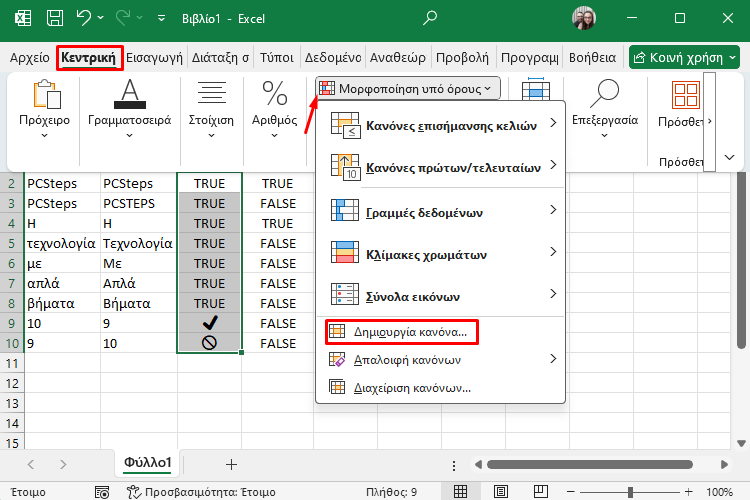Expand Απαλοιφή κανόνων submenu
Screen dimensions: 750x500
441,359
